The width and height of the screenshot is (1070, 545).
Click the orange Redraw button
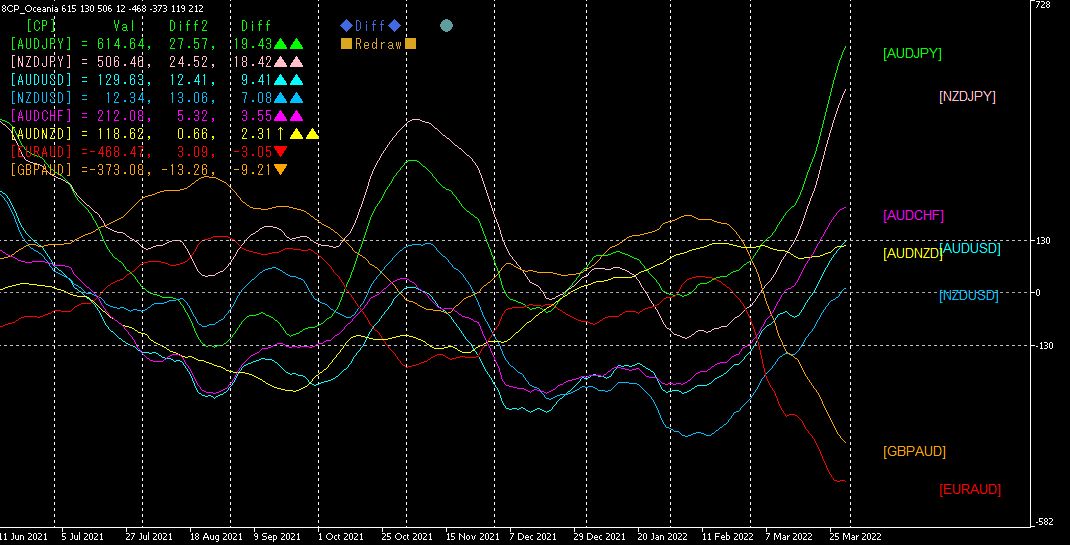coord(378,44)
